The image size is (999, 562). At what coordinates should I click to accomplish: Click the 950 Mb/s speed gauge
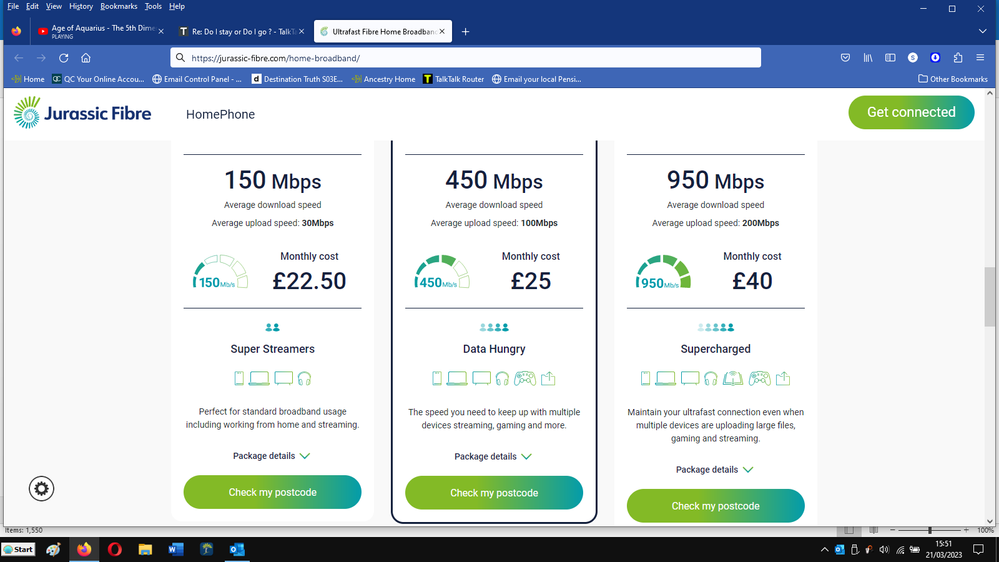pos(663,272)
